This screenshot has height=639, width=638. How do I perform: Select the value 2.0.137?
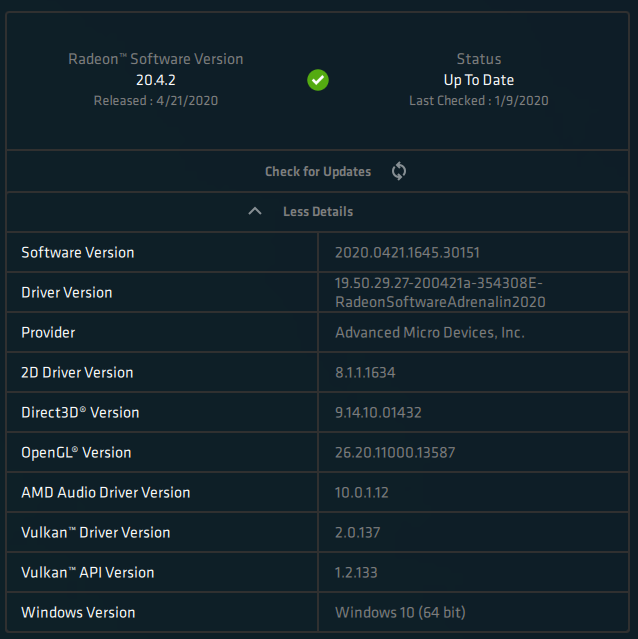pyautogui.click(x=357, y=532)
